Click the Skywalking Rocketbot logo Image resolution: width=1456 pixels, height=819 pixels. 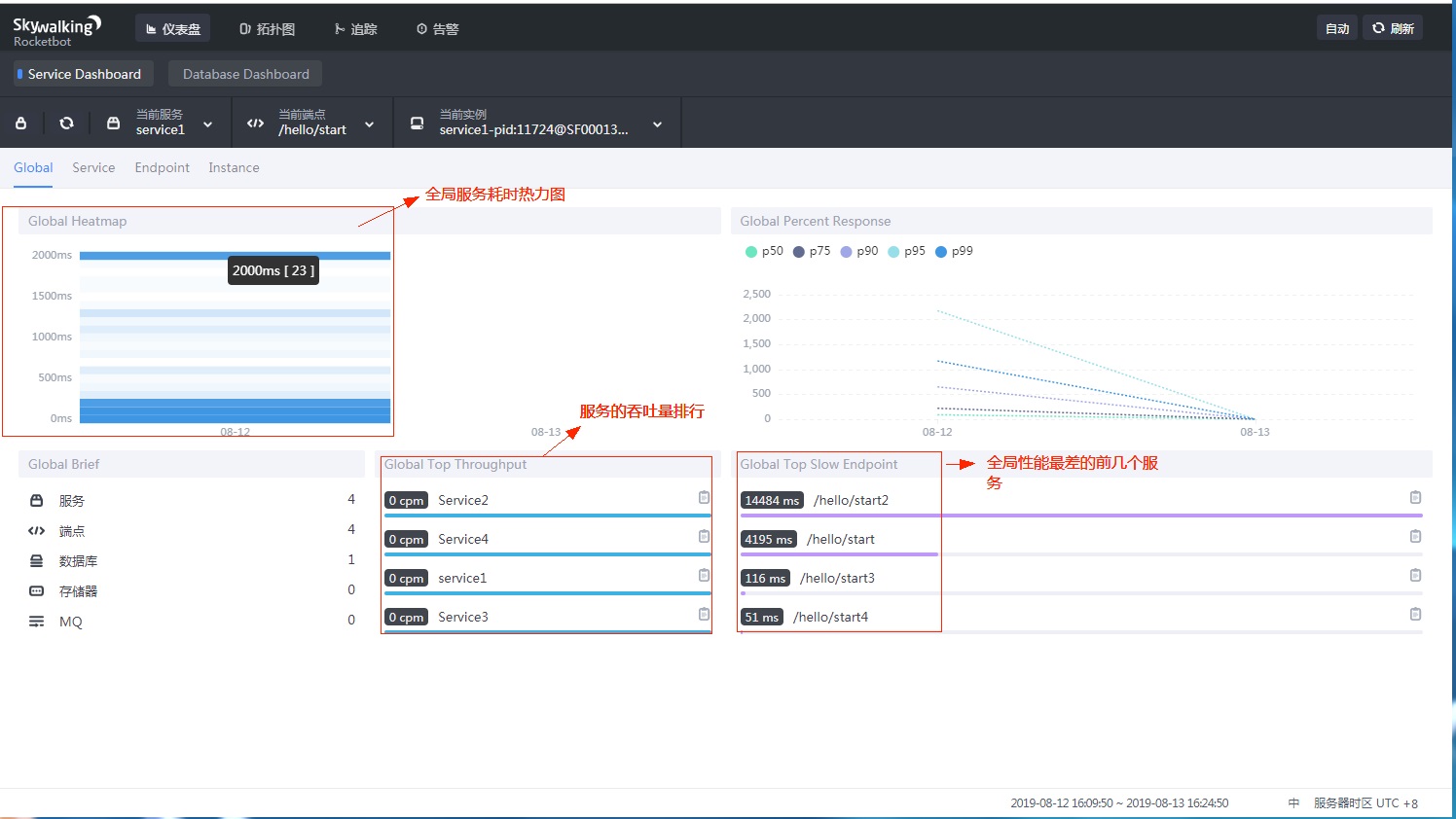point(56,30)
